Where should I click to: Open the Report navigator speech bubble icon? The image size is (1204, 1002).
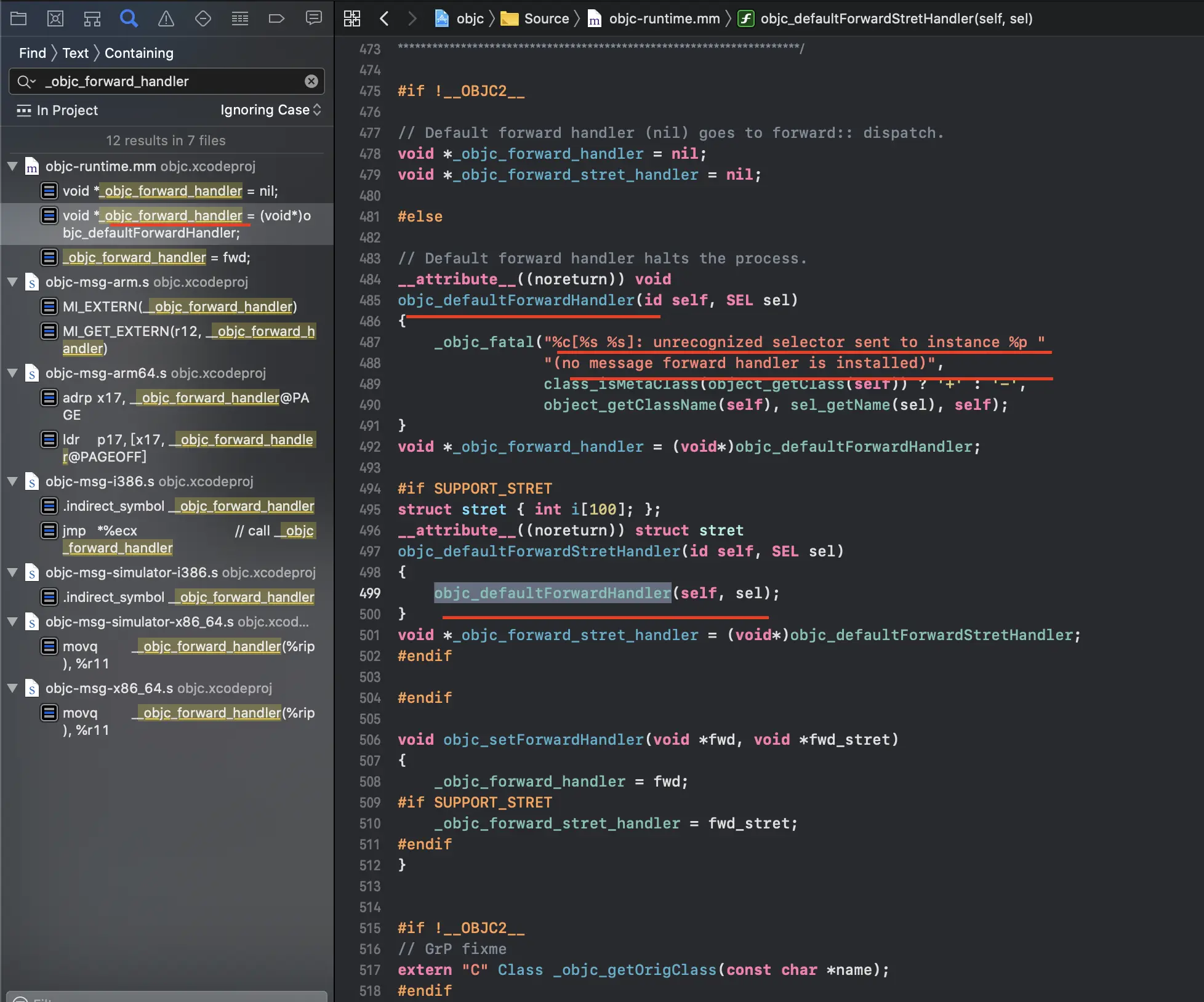pyautogui.click(x=314, y=18)
